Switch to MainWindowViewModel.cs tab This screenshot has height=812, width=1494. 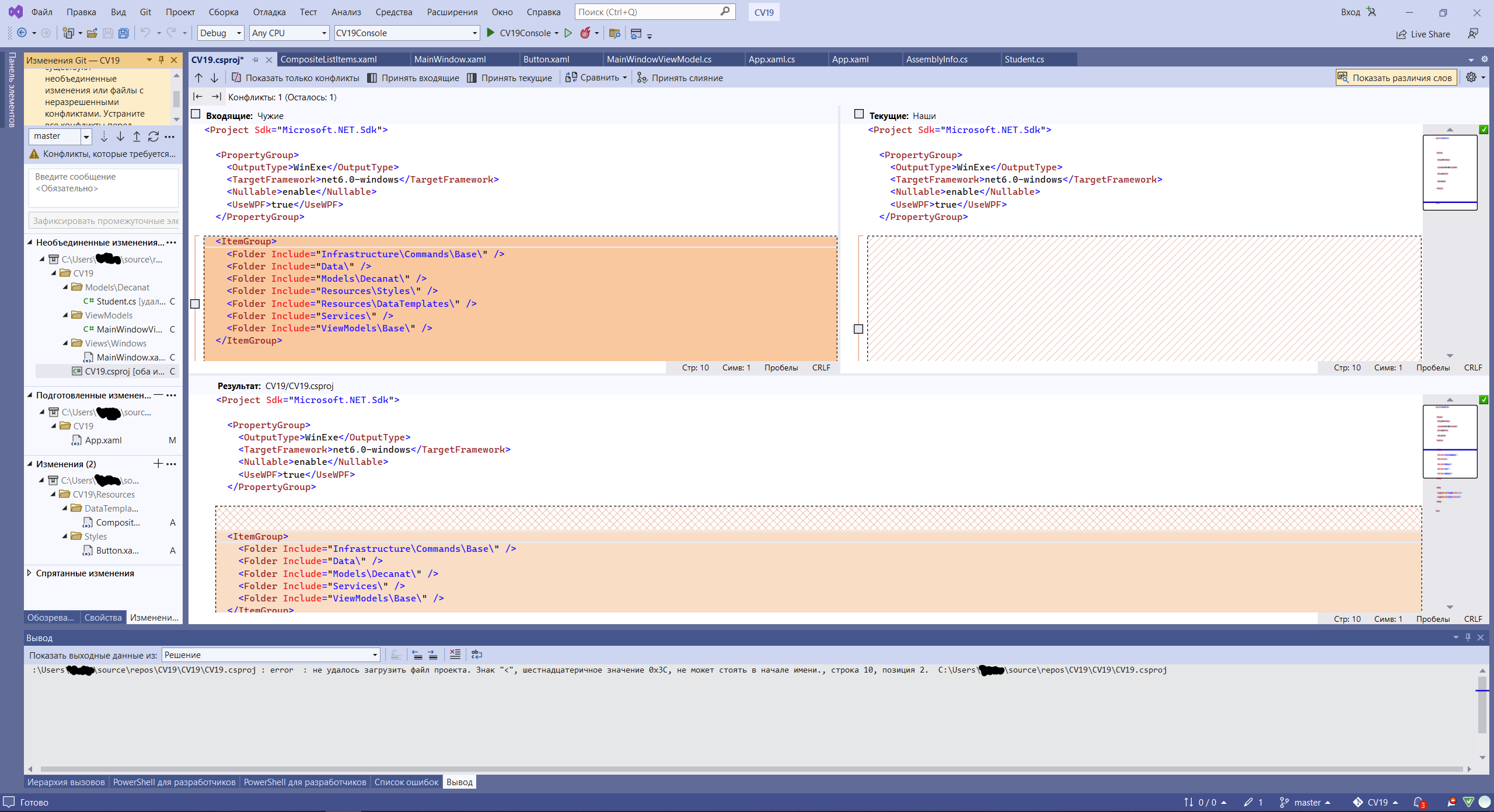pos(659,60)
